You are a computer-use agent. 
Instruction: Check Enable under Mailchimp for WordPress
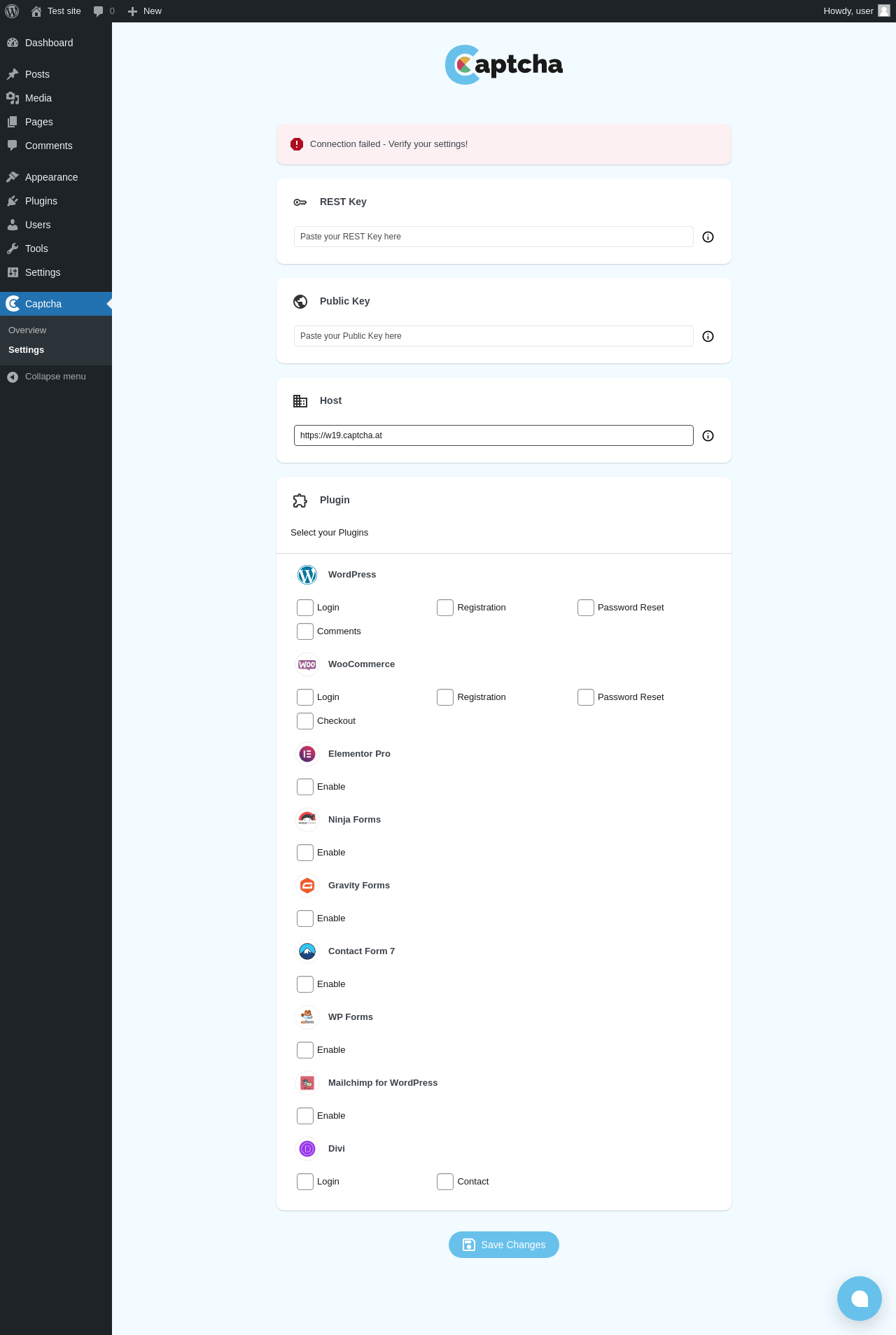[305, 1116]
